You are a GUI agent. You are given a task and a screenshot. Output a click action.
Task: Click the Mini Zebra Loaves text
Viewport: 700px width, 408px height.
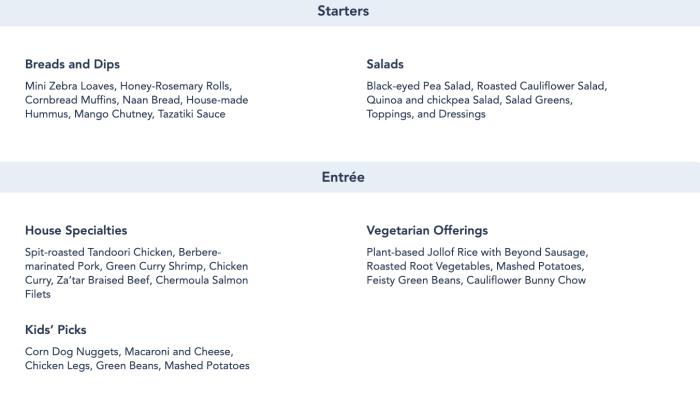click(69, 86)
